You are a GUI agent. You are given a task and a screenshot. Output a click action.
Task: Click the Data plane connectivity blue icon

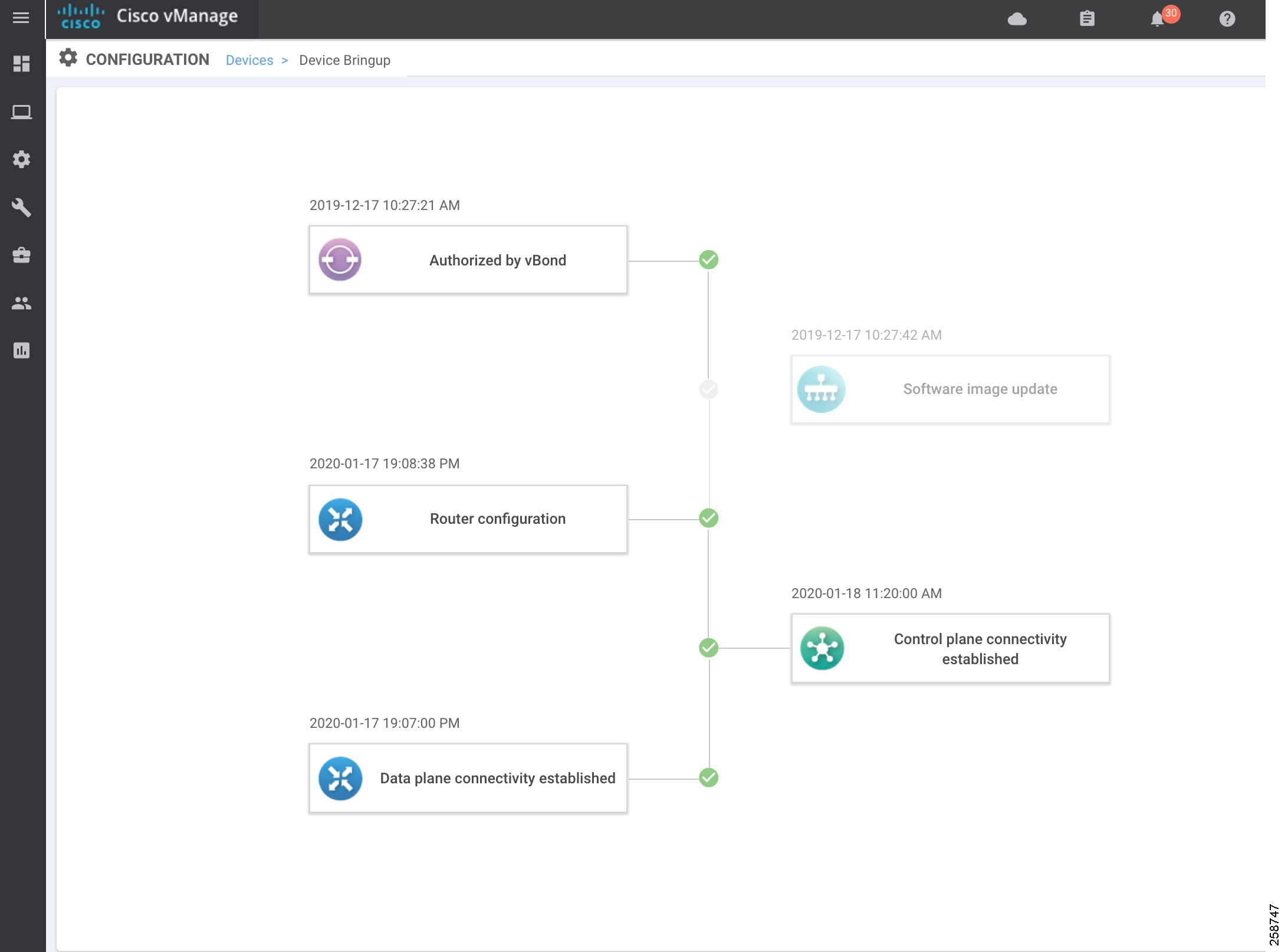point(340,778)
